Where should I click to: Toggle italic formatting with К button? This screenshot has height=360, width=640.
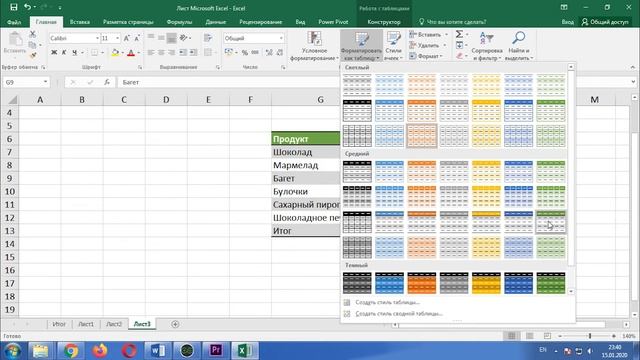[64, 53]
